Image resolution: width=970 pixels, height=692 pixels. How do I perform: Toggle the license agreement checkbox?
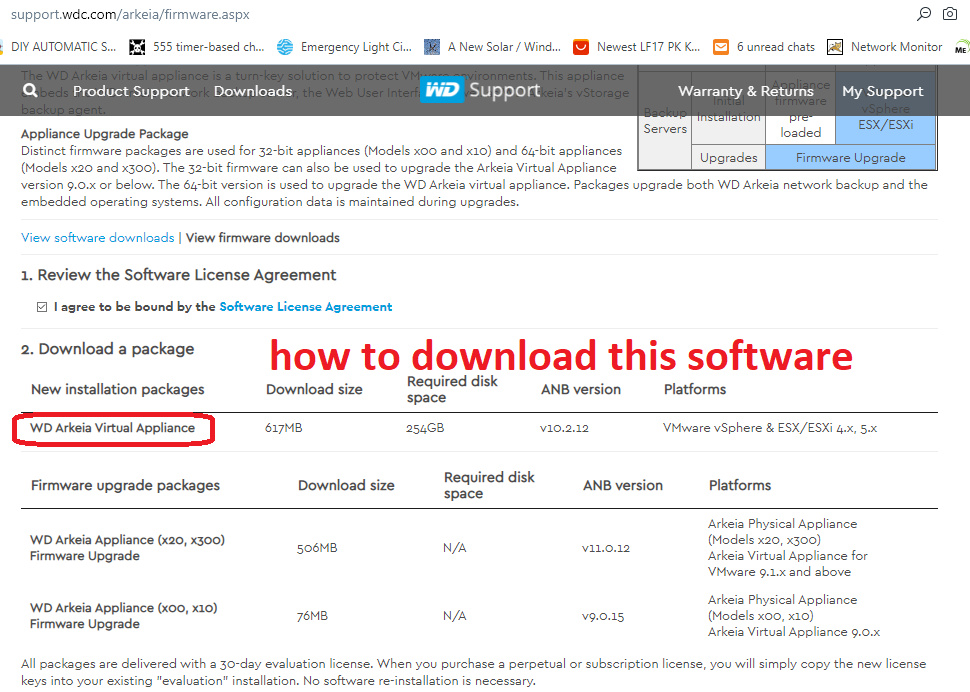42,307
